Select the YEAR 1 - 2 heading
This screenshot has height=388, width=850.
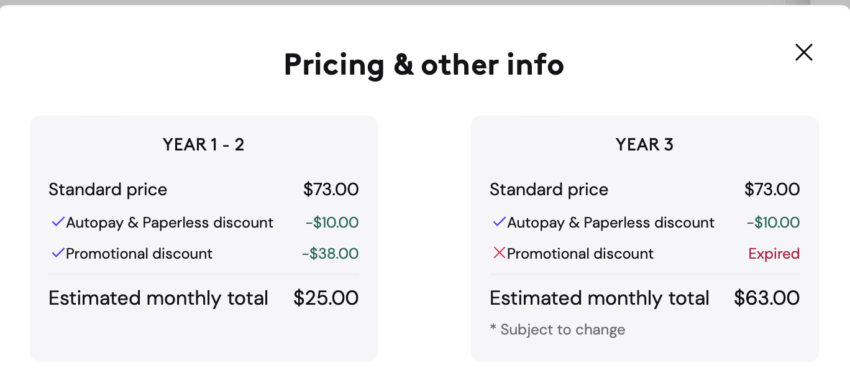point(203,145)
